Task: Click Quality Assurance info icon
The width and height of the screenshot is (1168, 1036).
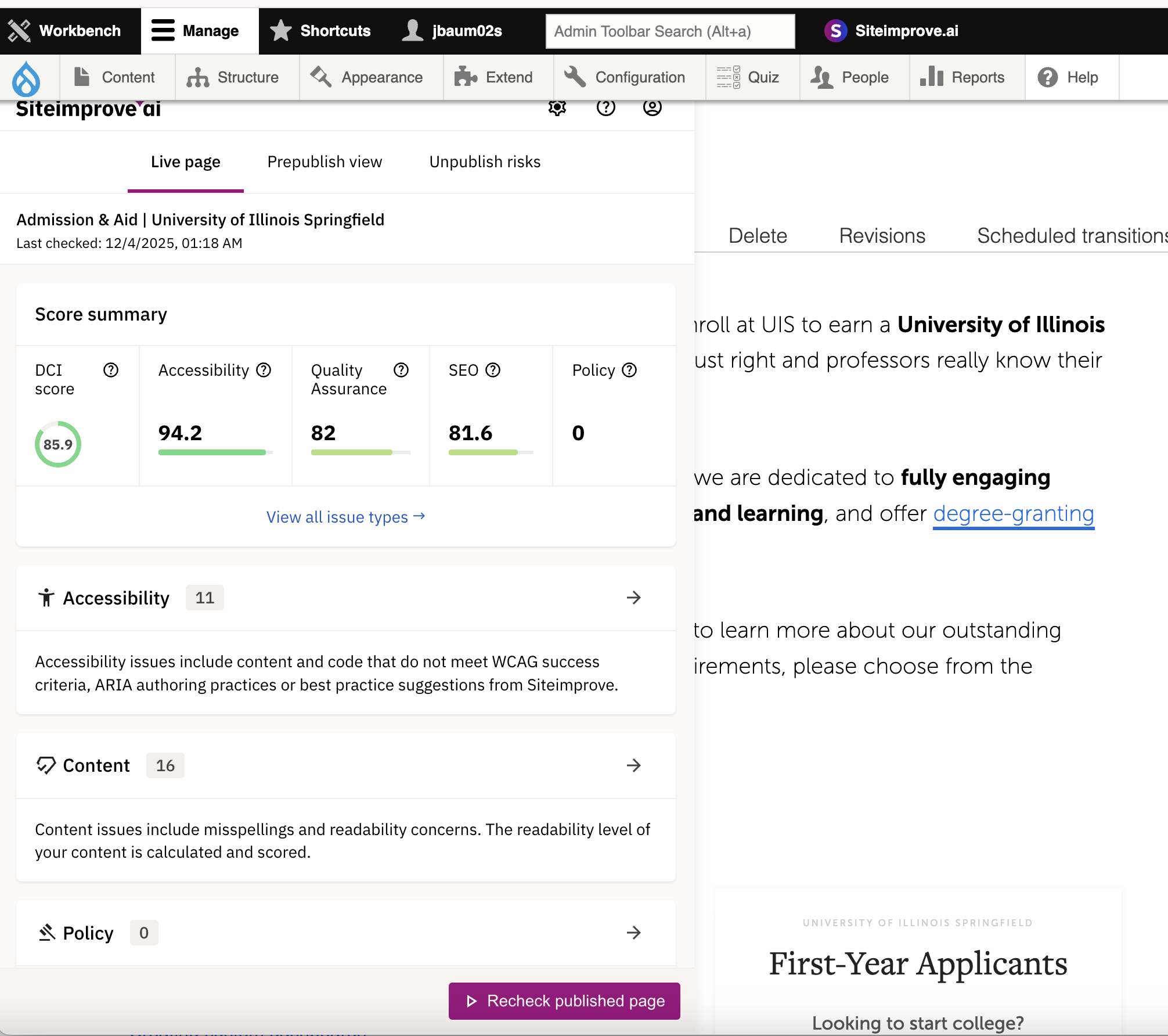Action: (401, 370)
